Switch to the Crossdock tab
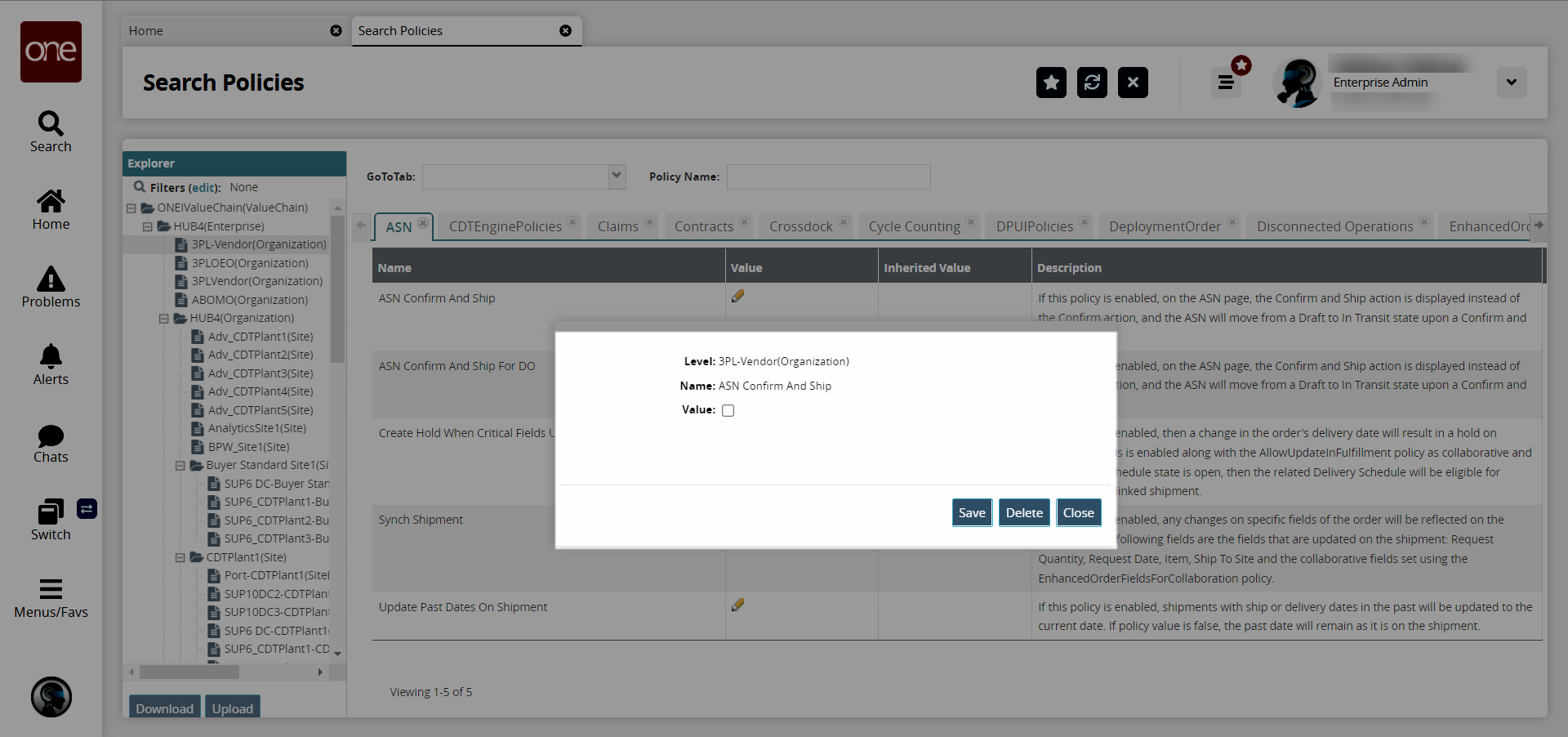This screenshot has height=737, width=1568. (x=800, y=227)
